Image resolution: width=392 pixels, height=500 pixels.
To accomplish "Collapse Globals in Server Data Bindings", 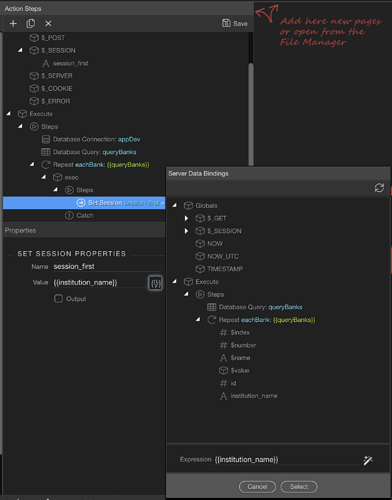I will coord(175,205).
